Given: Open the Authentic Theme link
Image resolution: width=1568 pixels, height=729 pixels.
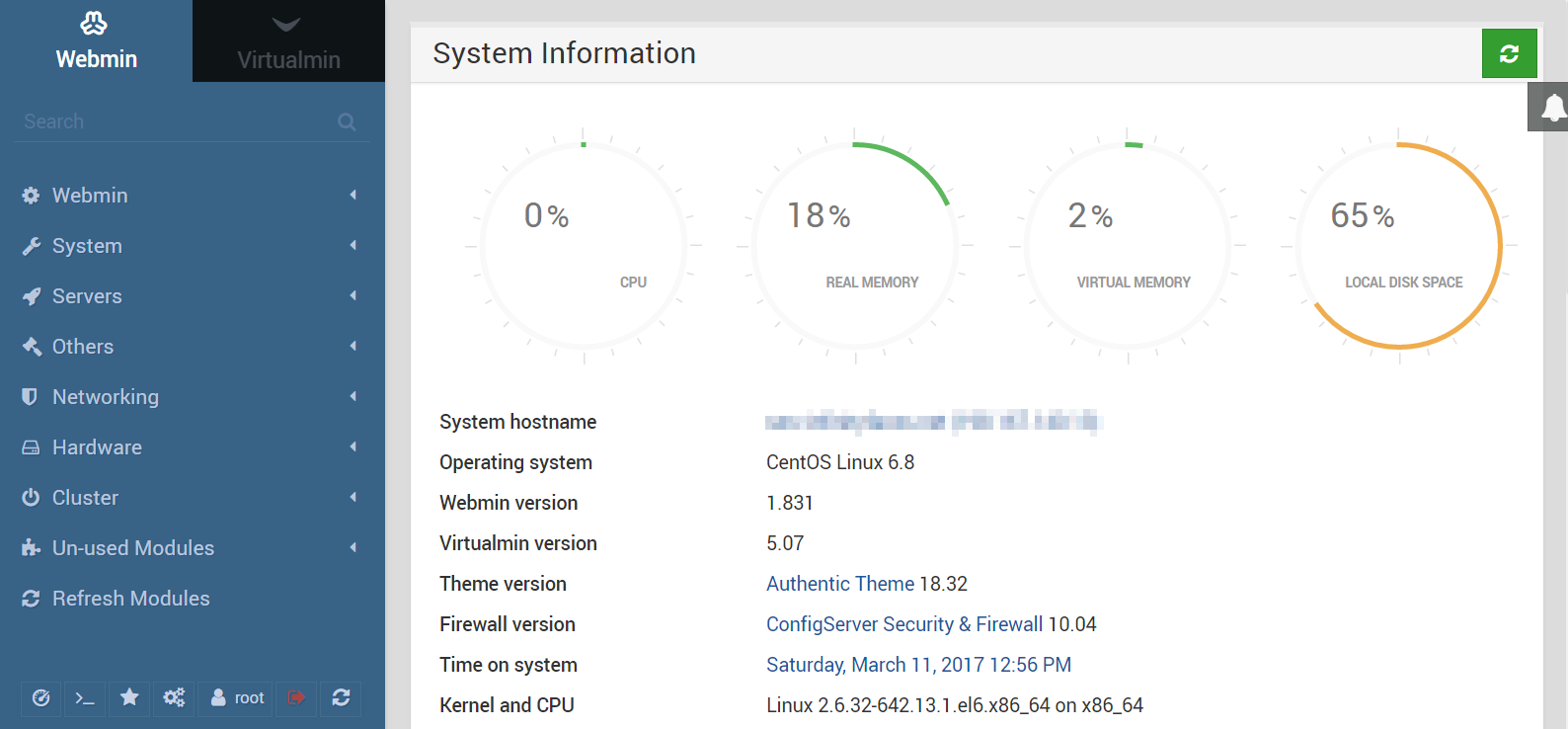Looking at the screenshot, I should [x=840, y=584].
